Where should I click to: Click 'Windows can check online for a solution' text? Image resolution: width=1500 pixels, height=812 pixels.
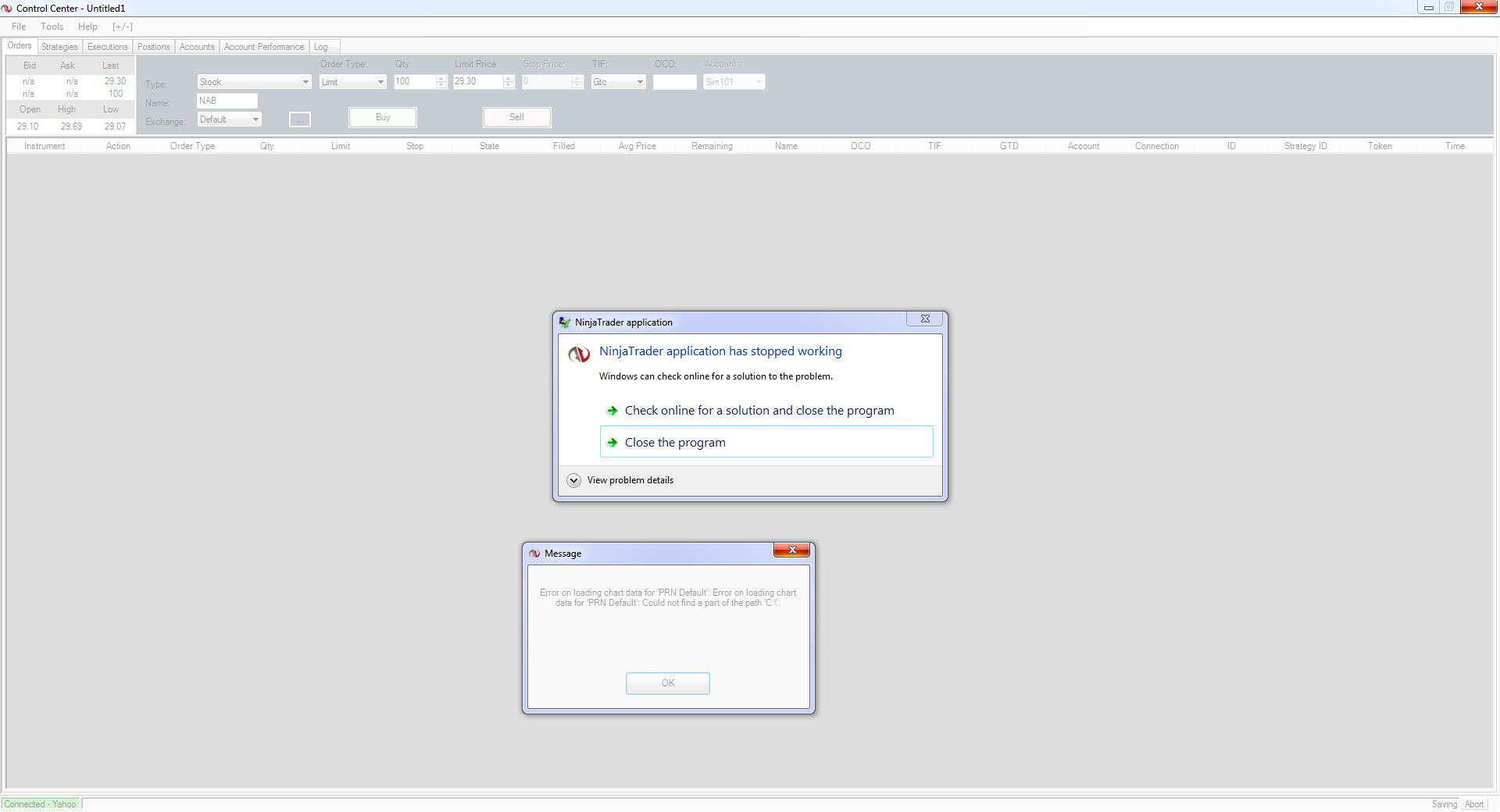pos(716,376)
